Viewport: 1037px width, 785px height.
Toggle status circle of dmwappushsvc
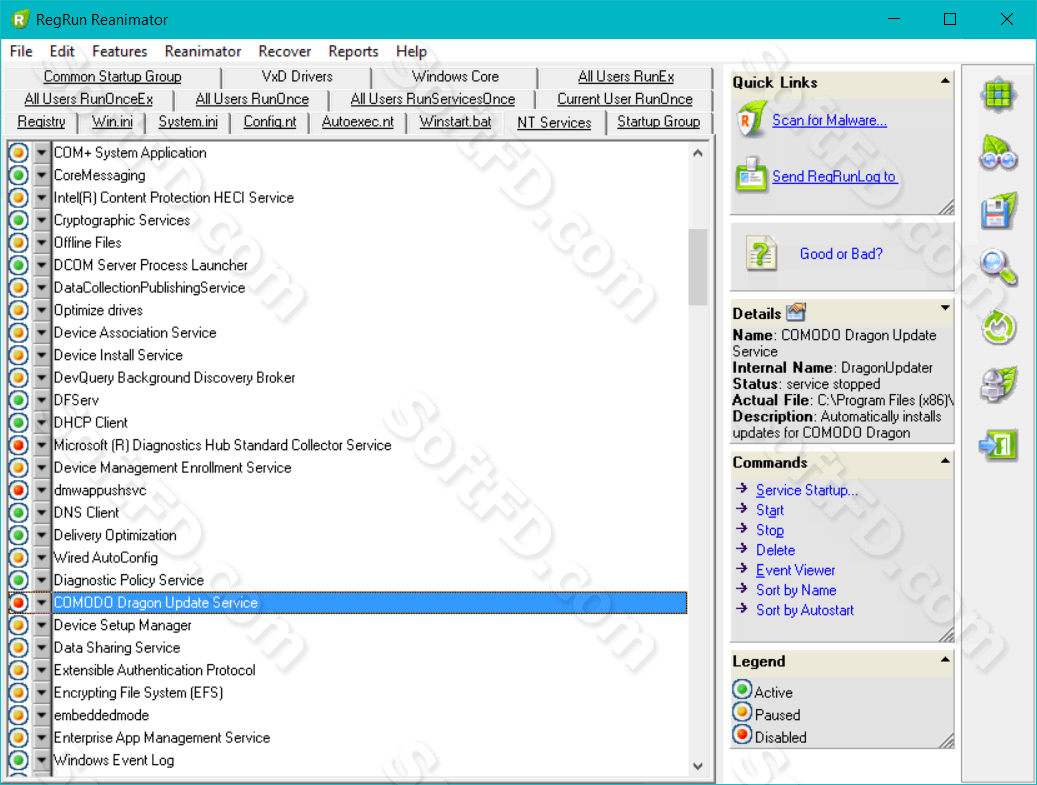coord(19,490)
